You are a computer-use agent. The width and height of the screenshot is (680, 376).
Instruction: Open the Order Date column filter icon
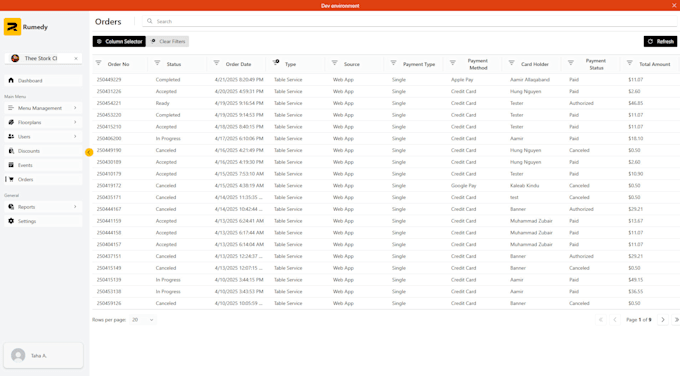point(216,63)
